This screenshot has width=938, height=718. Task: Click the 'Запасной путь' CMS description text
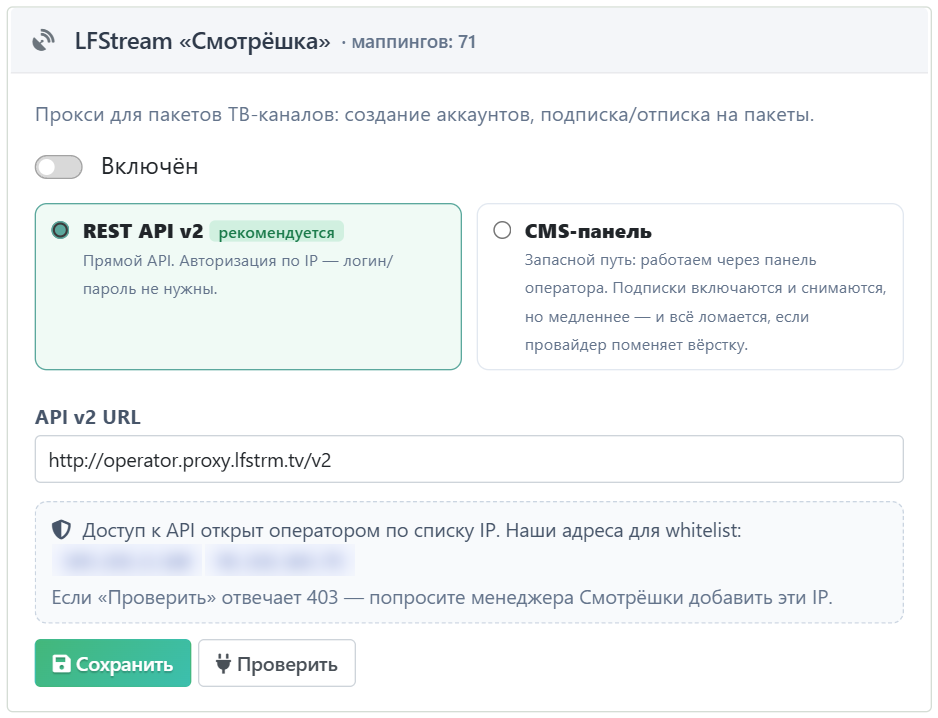705,302
